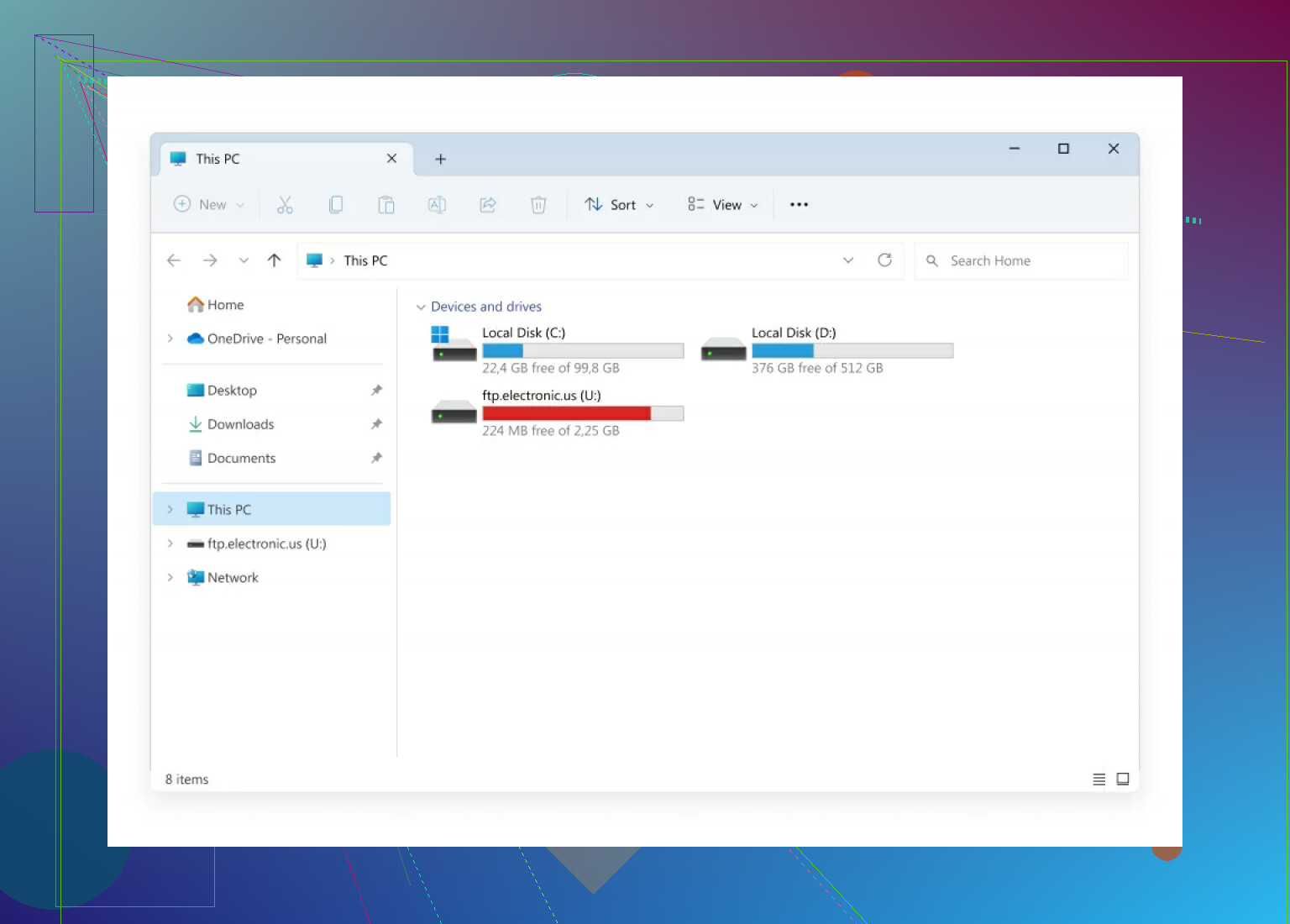This screenshot has width=1290, height=924.
Task: Select Downloads in the navigation pane
Action: 240,425
